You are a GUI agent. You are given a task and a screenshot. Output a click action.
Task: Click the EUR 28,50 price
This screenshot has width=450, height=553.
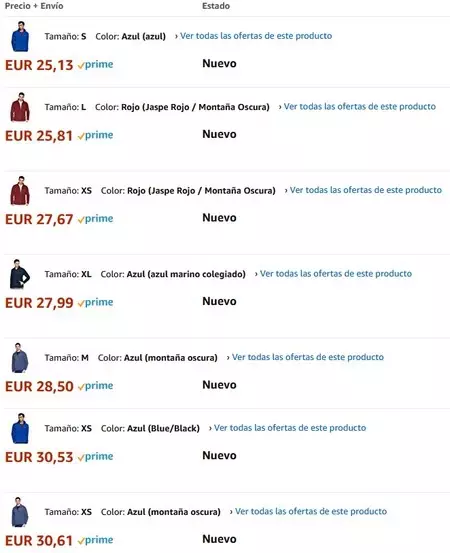(39, 387)
